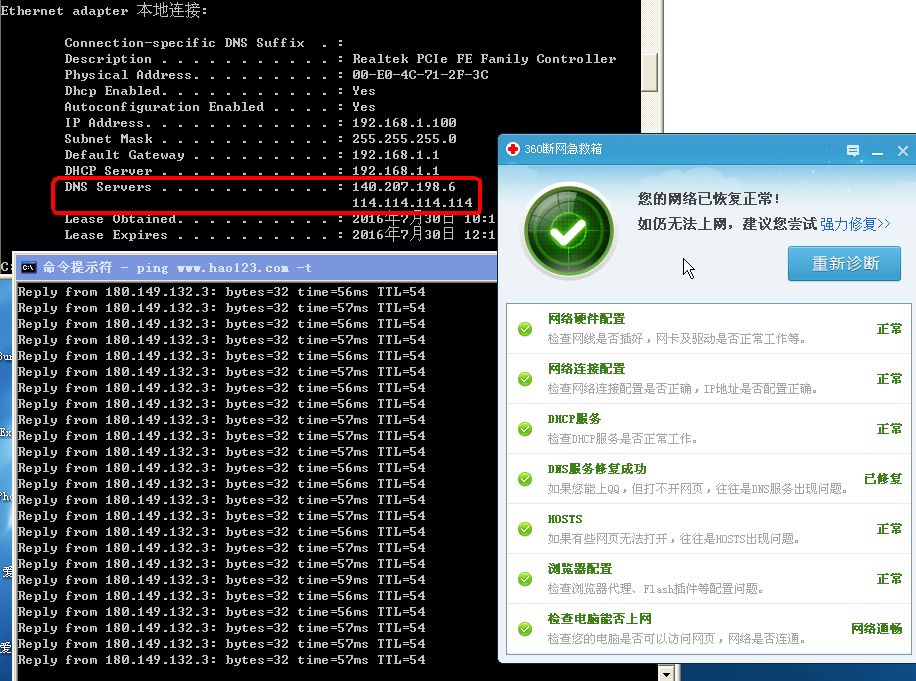The image size is (916, 681).
Task: Close the 360断网急救箱 window
Action: (903, 151)
